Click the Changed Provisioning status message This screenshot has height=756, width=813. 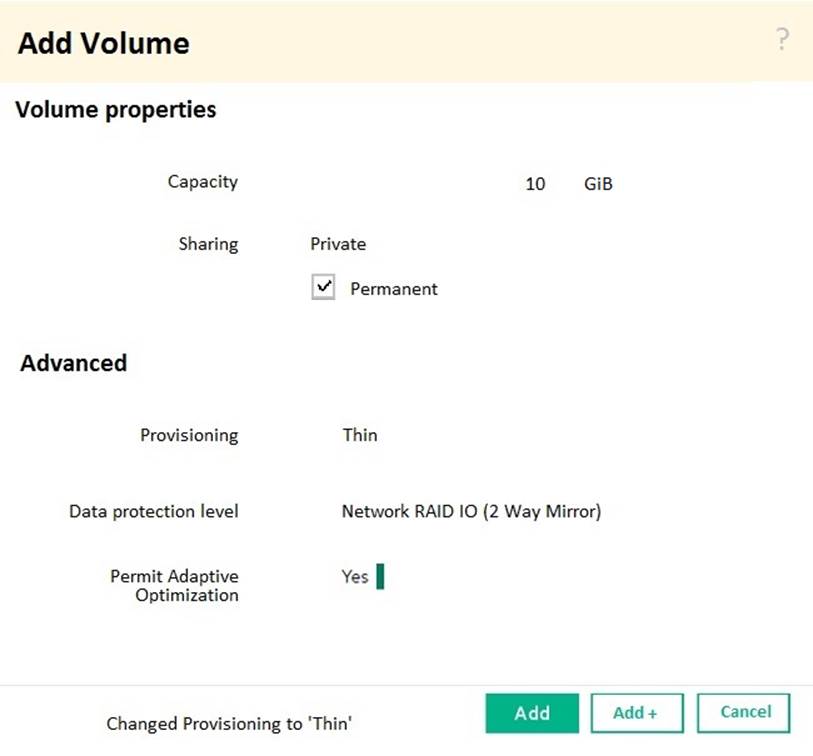point(229,724)
